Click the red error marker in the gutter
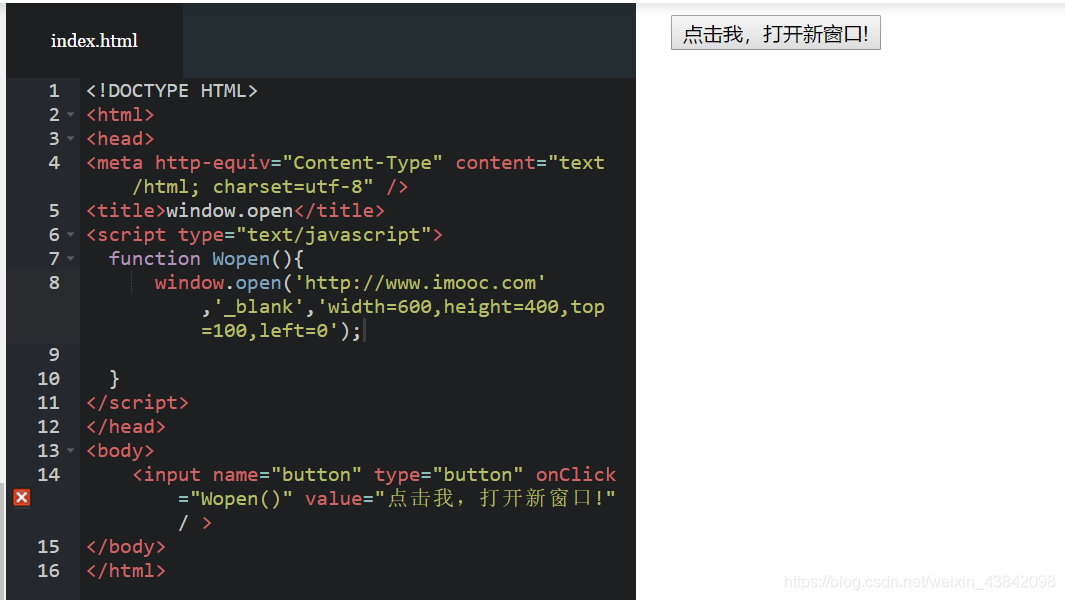The image size is (1065, 600). 22,498
